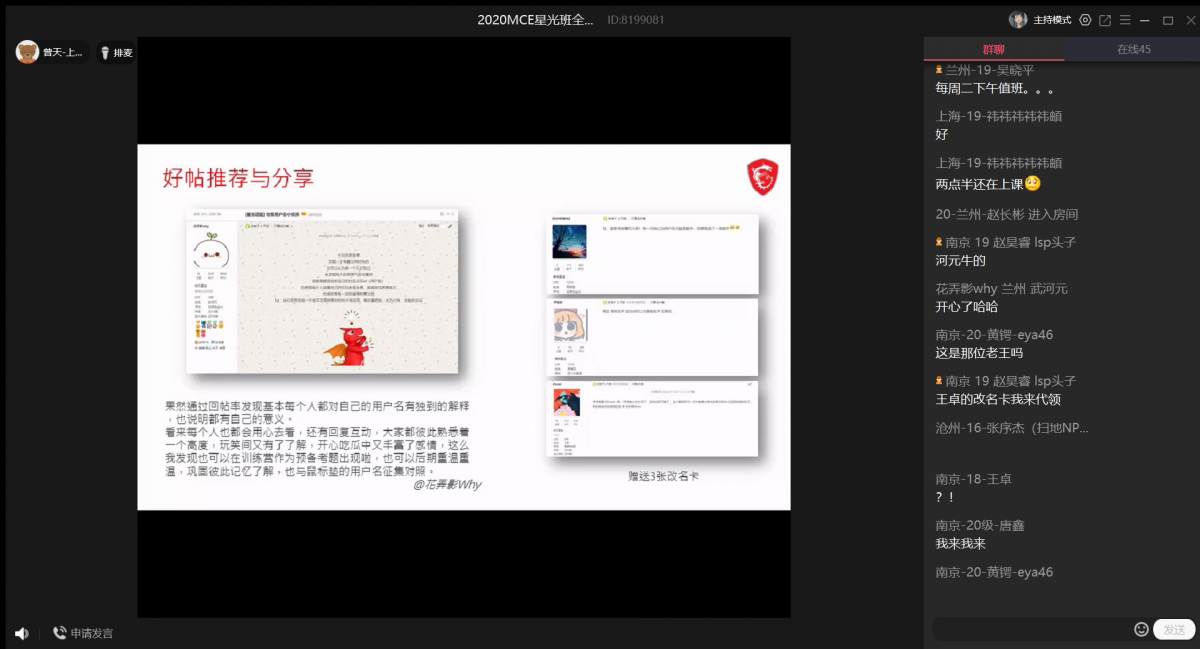Open the emoji picker in chat input
The height and width of the screenshot is (649, 1200).
click(x=1141, y=629)
